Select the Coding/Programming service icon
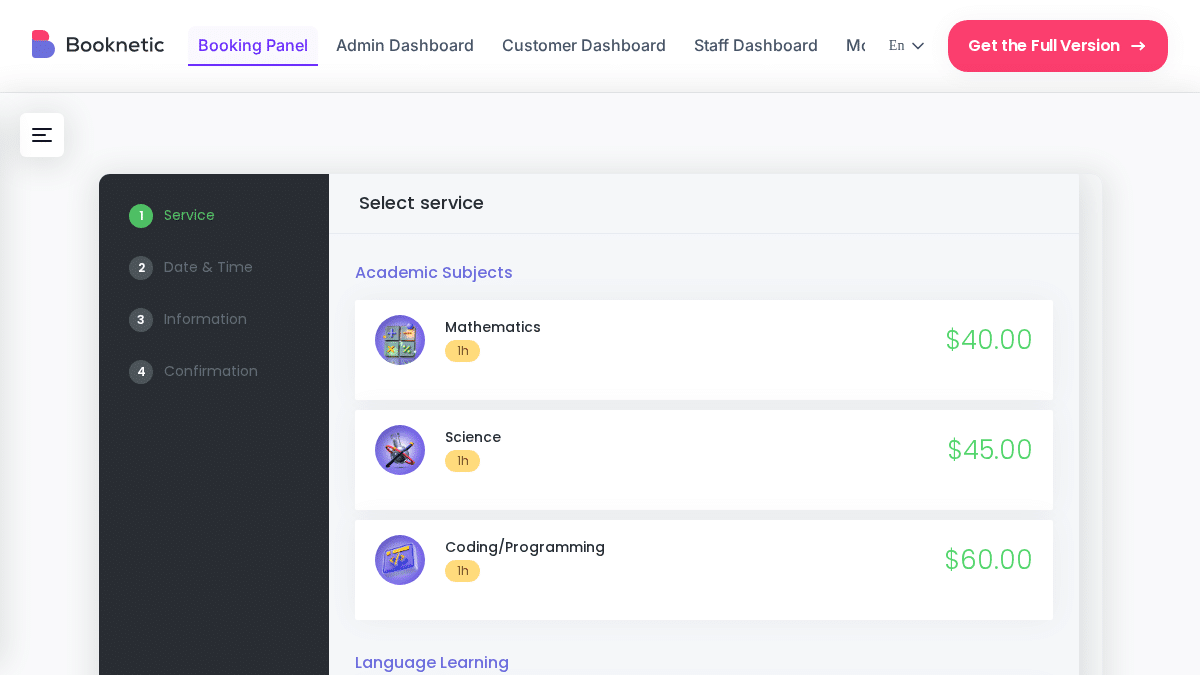1200x675 pixels. [x=400, y=560]
